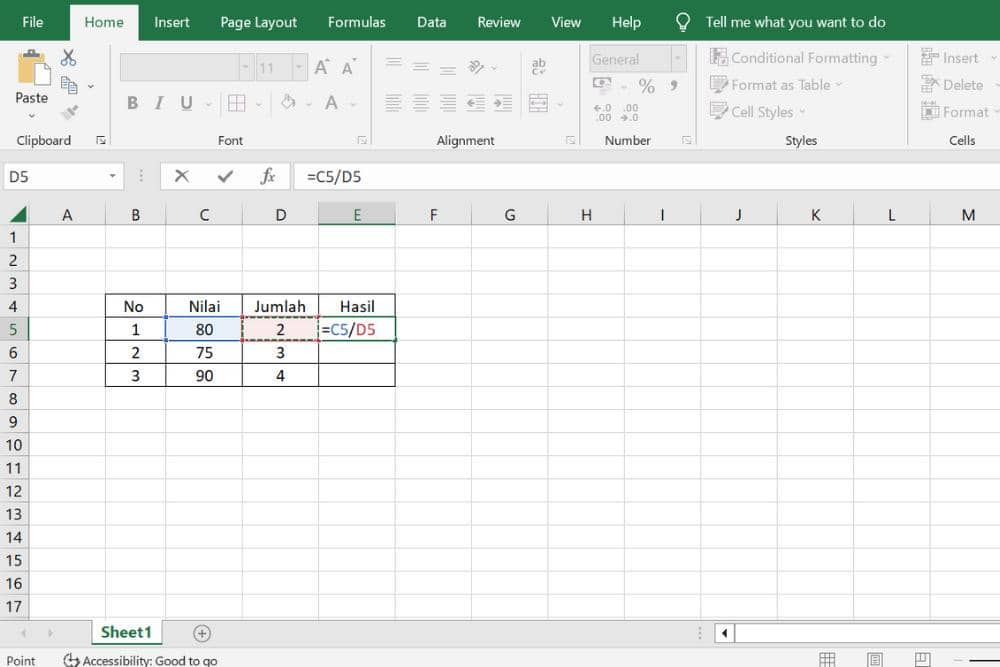Apply Percent Style to the number format
1000x667 pixels.
(646, 86)
